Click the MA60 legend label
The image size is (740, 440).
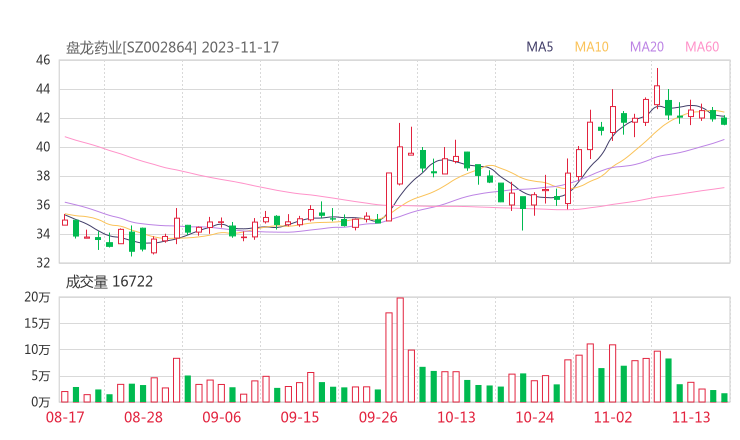click(702, 47)
